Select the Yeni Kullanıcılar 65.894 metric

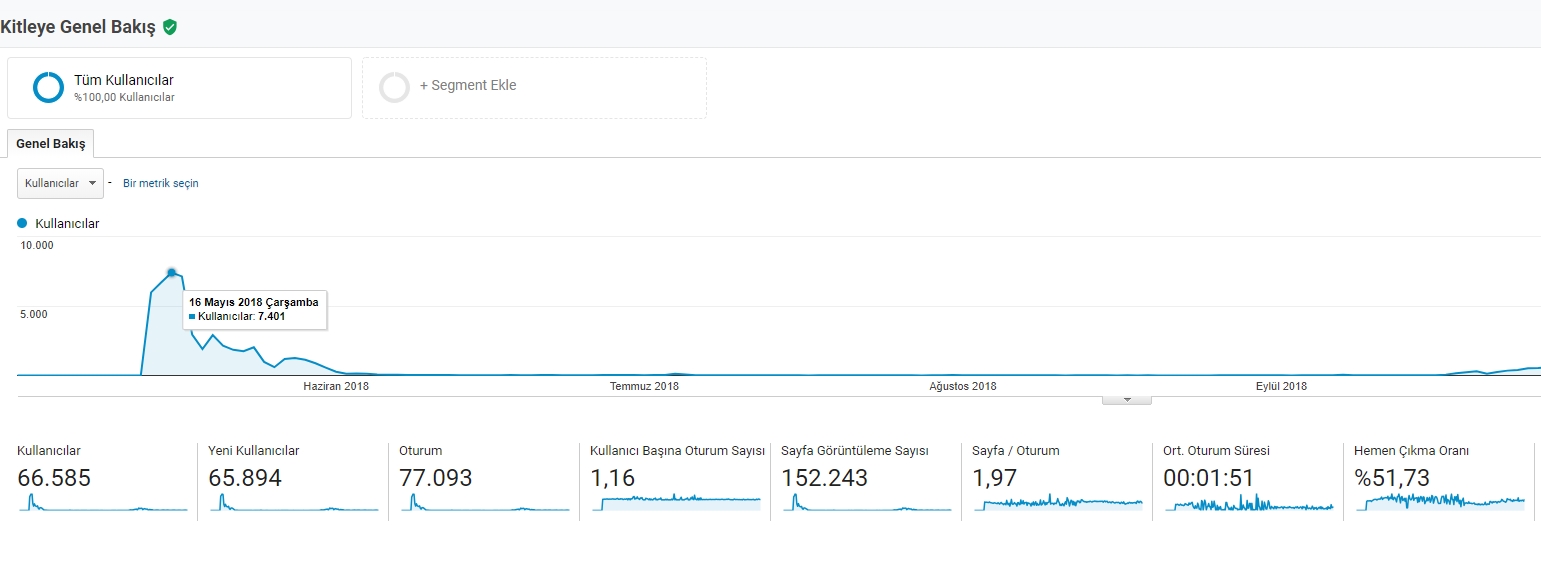[293, 482]
